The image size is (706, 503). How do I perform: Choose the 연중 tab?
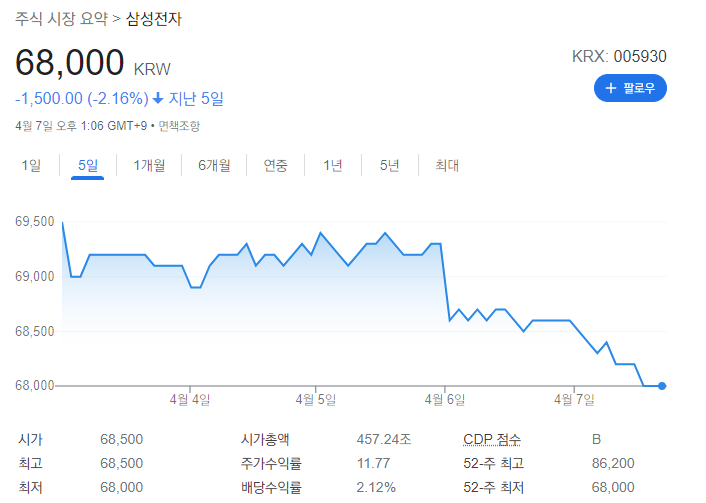point(276,165)
